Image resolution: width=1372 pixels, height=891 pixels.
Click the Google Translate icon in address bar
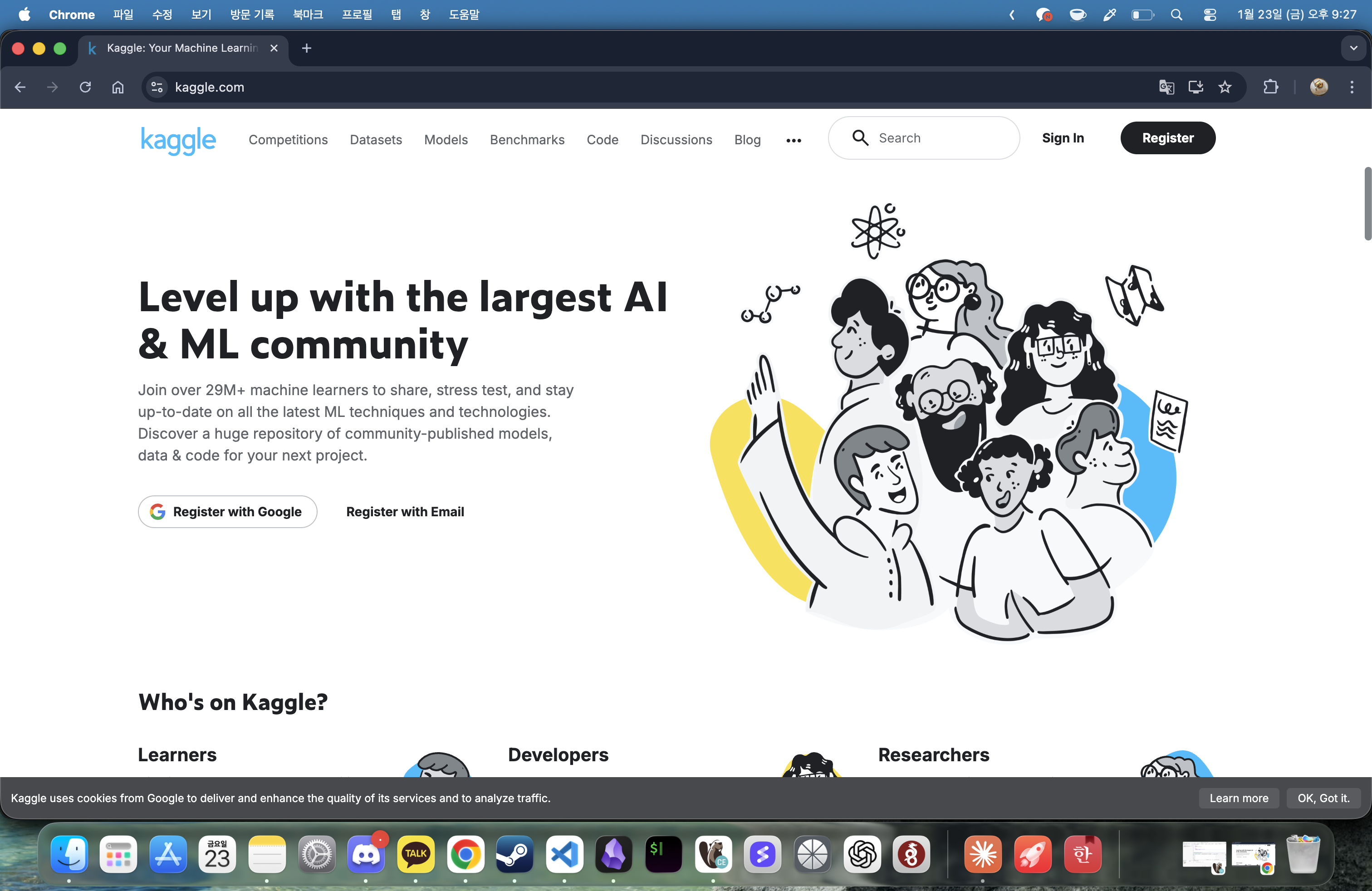pos(1166,87)
